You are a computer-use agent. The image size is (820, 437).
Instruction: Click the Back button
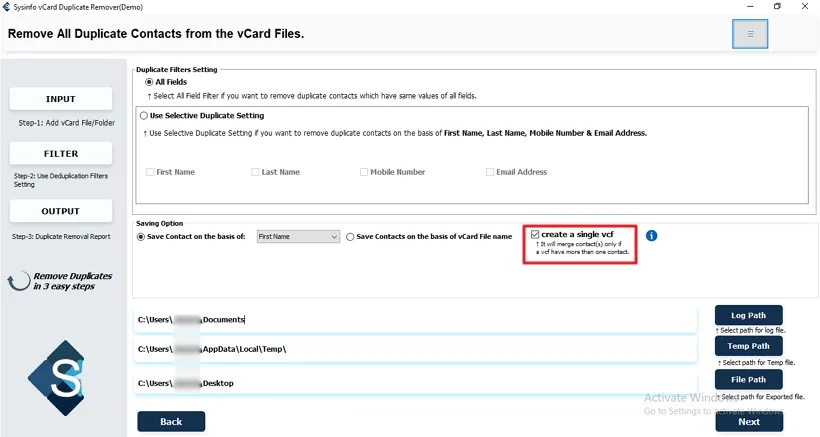pyautogui.click(x=171, y=421)
